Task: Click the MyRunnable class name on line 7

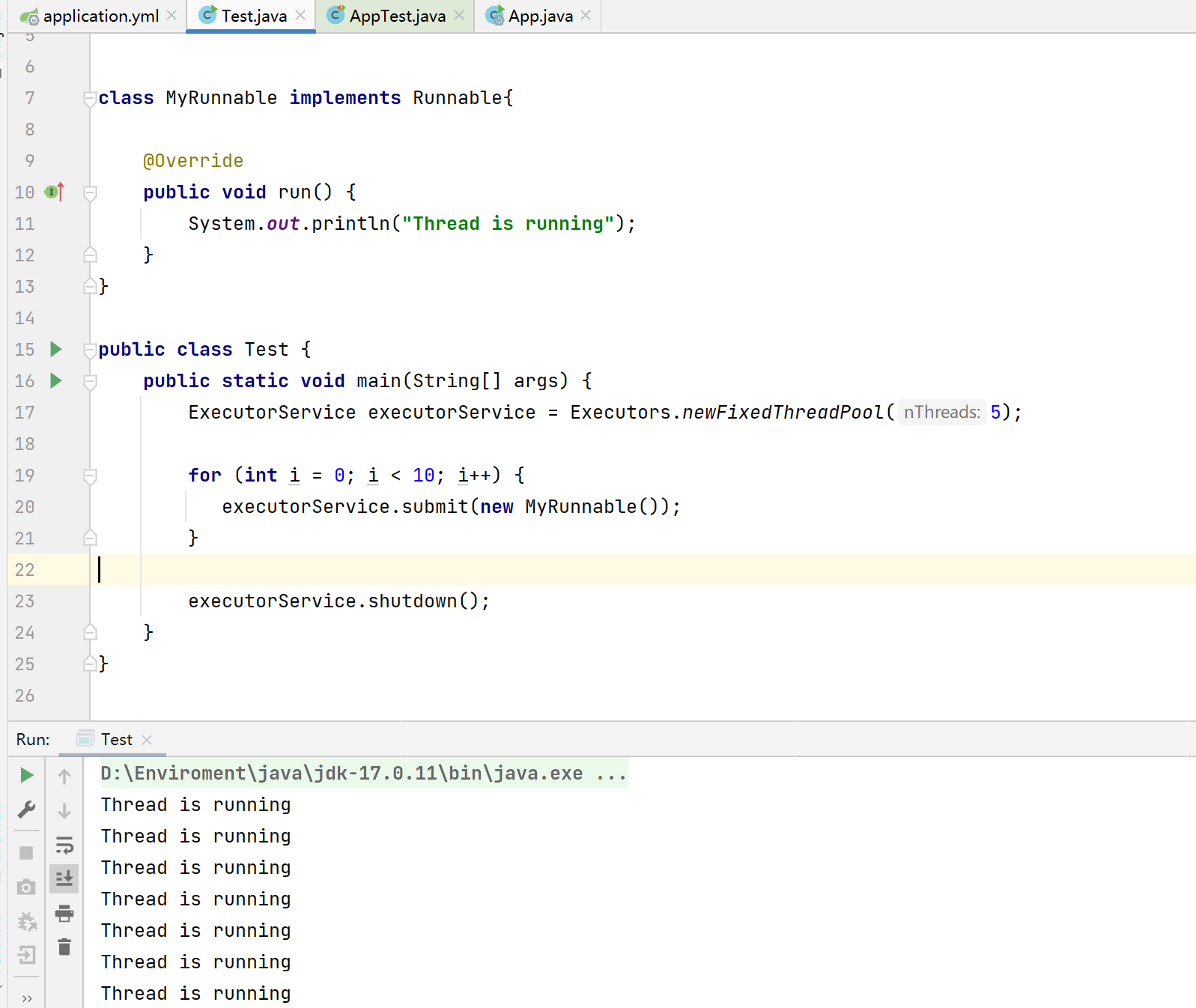Action: [x=221, y=98]
